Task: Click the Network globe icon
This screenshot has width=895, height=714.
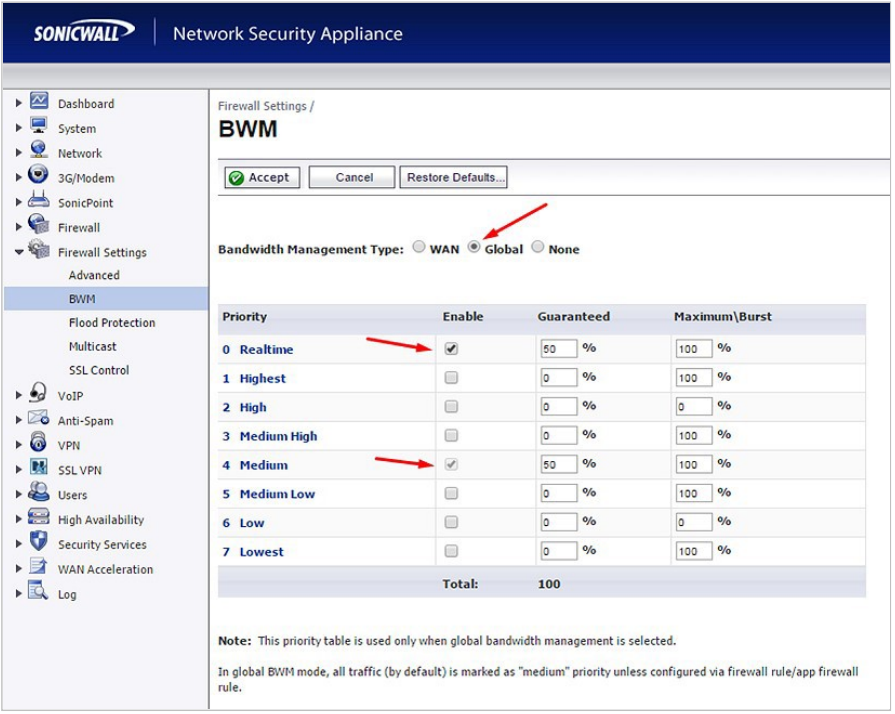Action: tap(39, 151)
